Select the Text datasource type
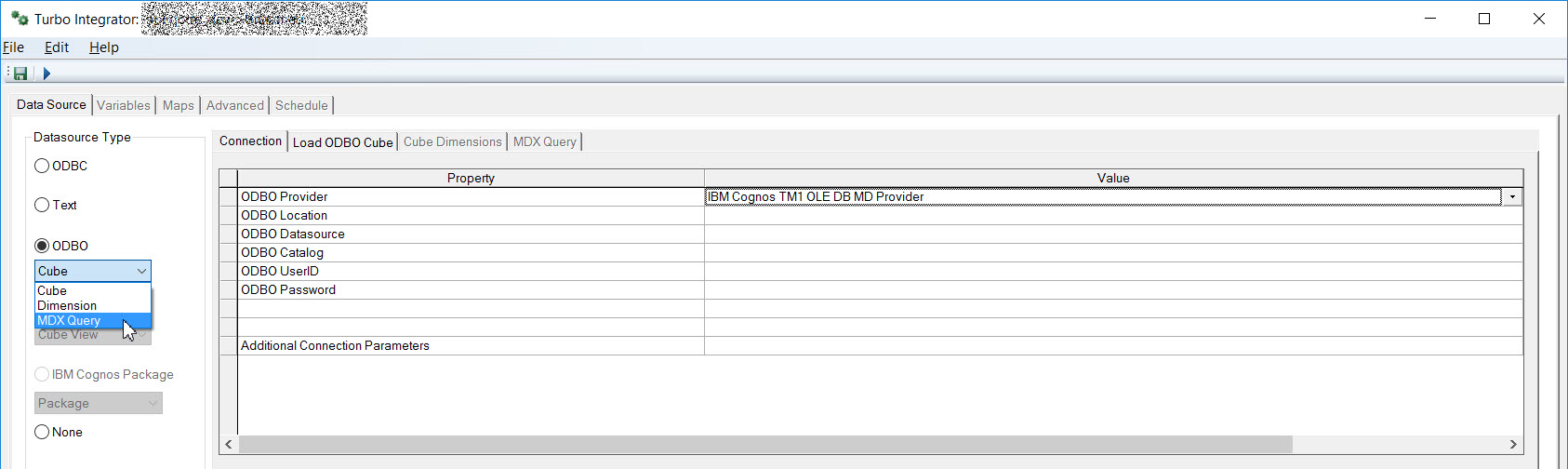The height and width of the screenshot is (469, 1568). pyautogui.click(x=42, y=205)
